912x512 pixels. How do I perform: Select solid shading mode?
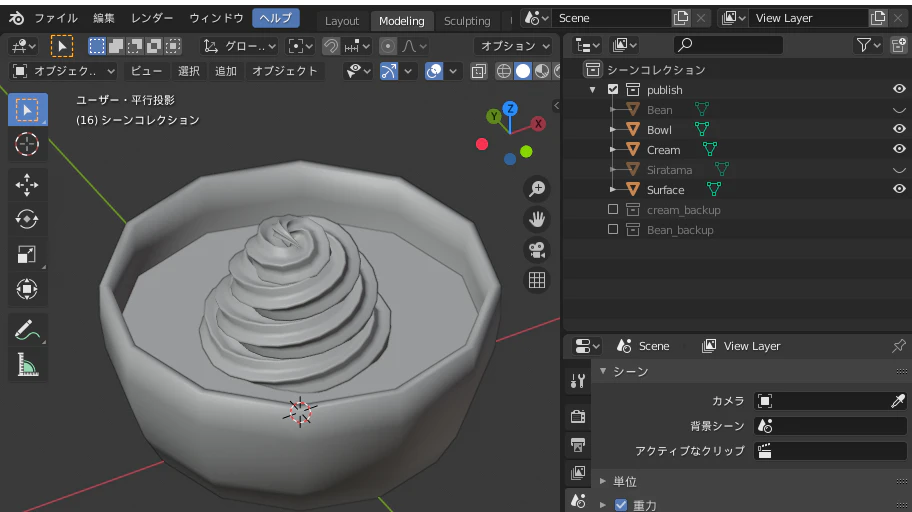coord(523,71)
